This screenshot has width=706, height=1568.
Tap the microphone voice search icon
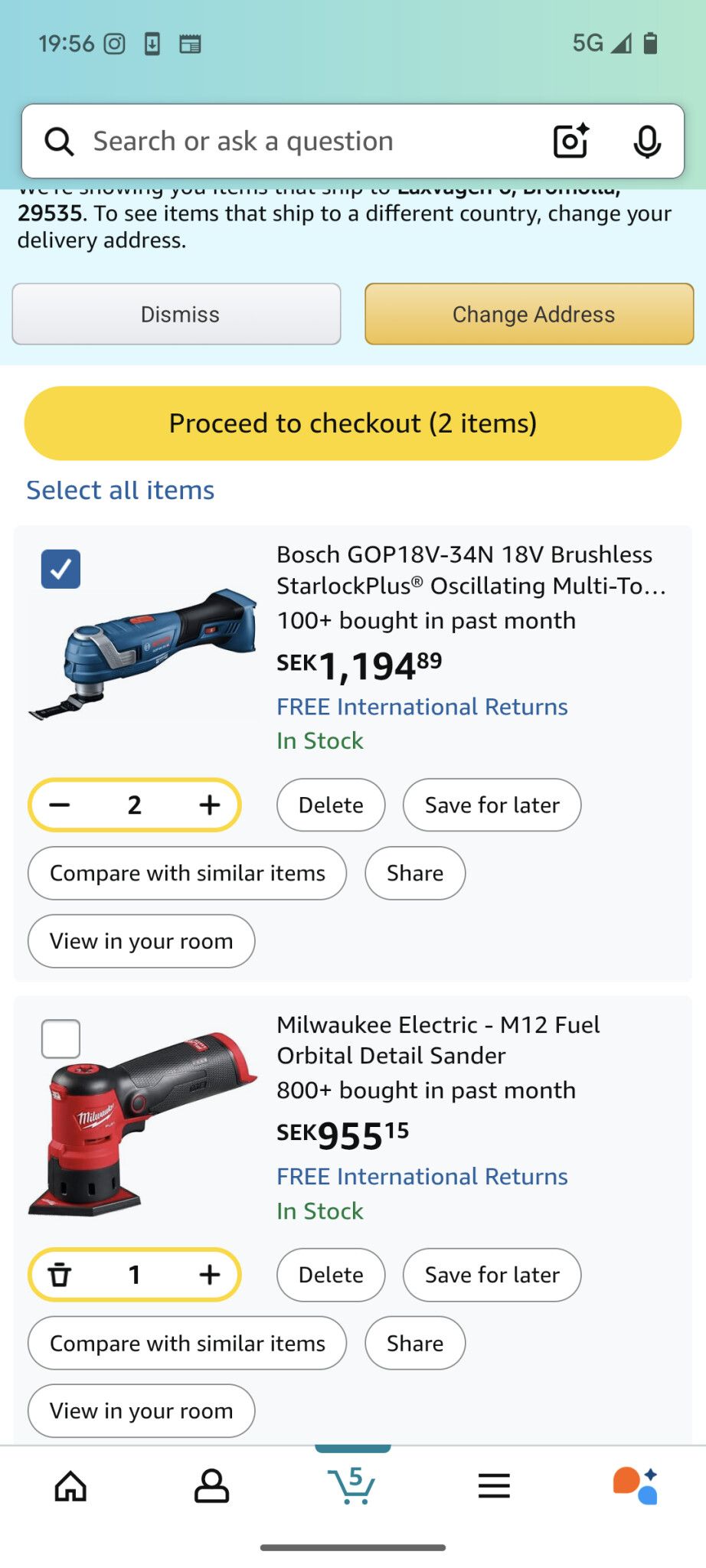pyautogui.click(x=647, y=142)
